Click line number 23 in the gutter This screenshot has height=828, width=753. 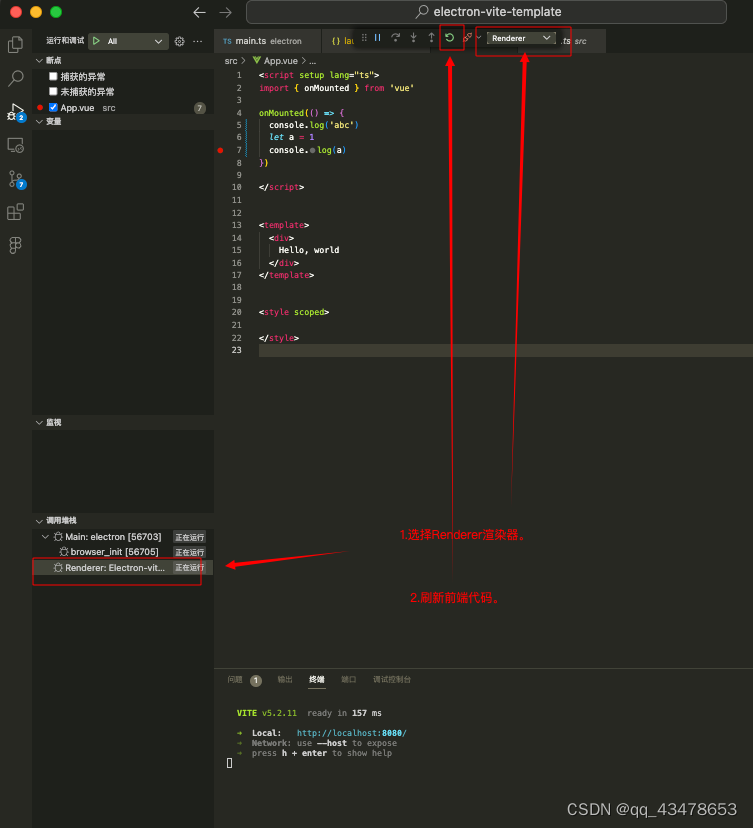tap(237, 350)
